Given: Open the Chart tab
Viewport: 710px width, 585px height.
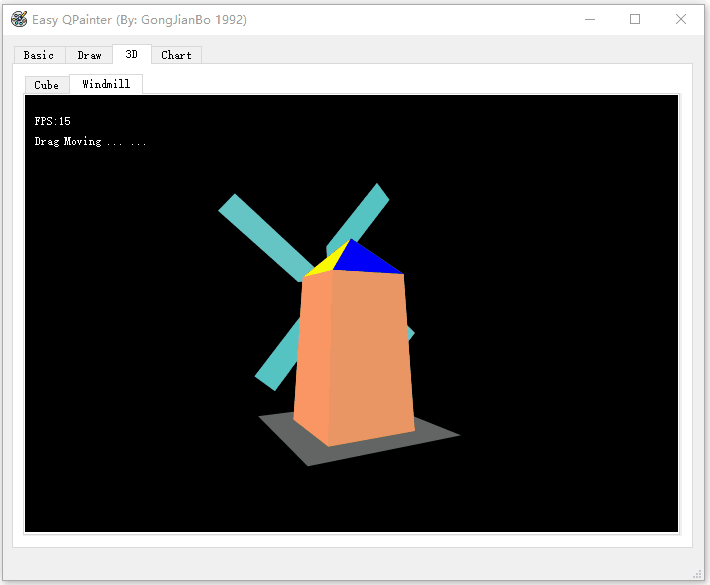Looking at the screenshot, I should click(x=177, y=55).
